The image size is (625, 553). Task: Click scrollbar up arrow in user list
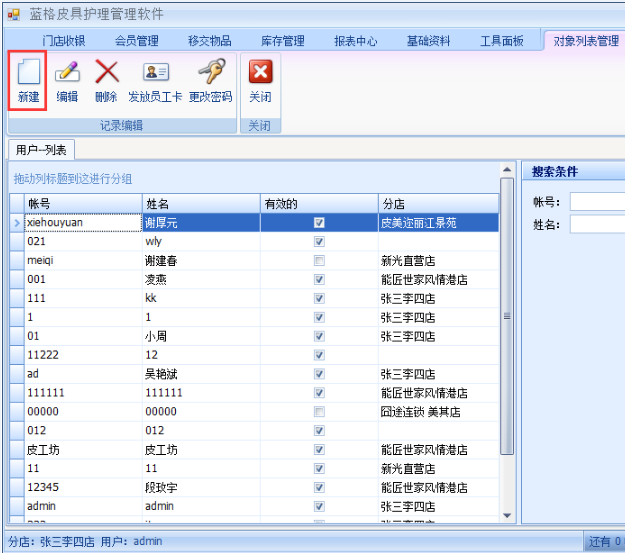(x=506, y=169)
